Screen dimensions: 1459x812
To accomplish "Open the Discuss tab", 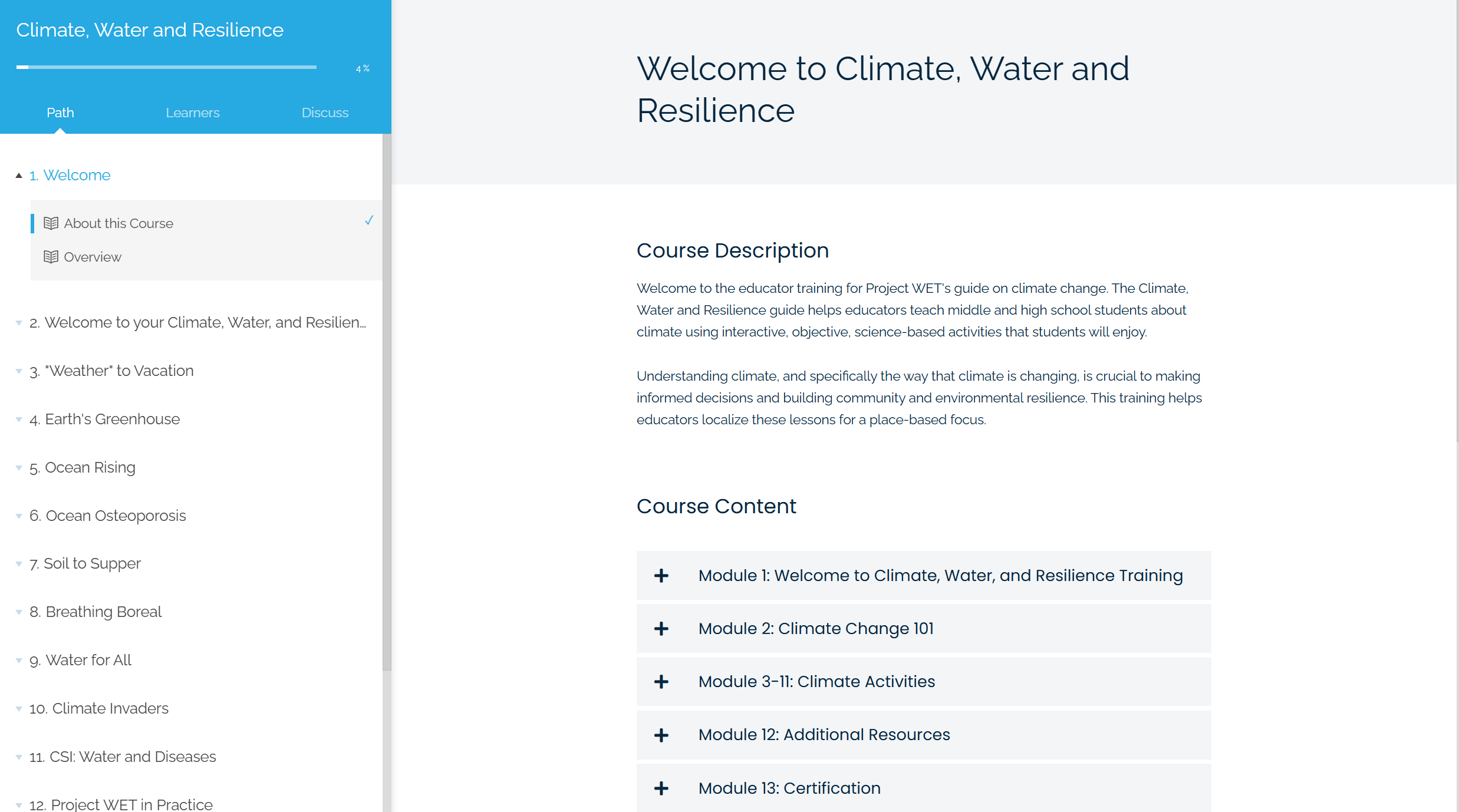I will tap(325, 113).
